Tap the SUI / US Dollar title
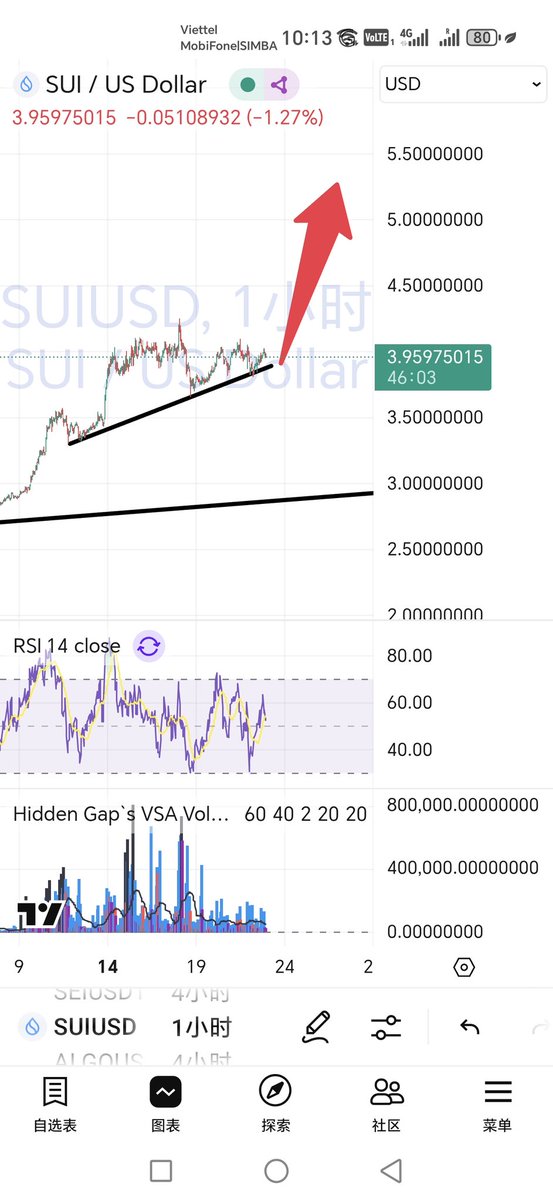 pyautogui.click(x=126, y=85)
